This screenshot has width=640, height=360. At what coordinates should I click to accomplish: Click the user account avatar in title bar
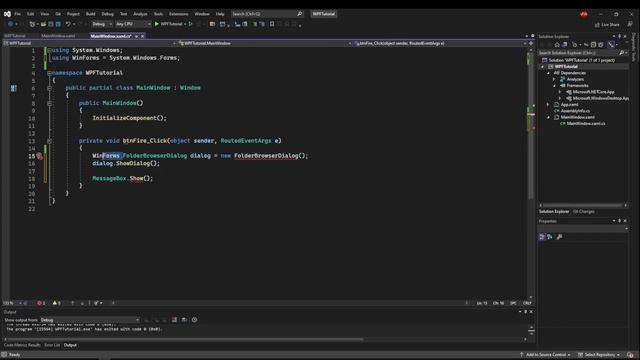pyautogui.click(x=584, y=14)
